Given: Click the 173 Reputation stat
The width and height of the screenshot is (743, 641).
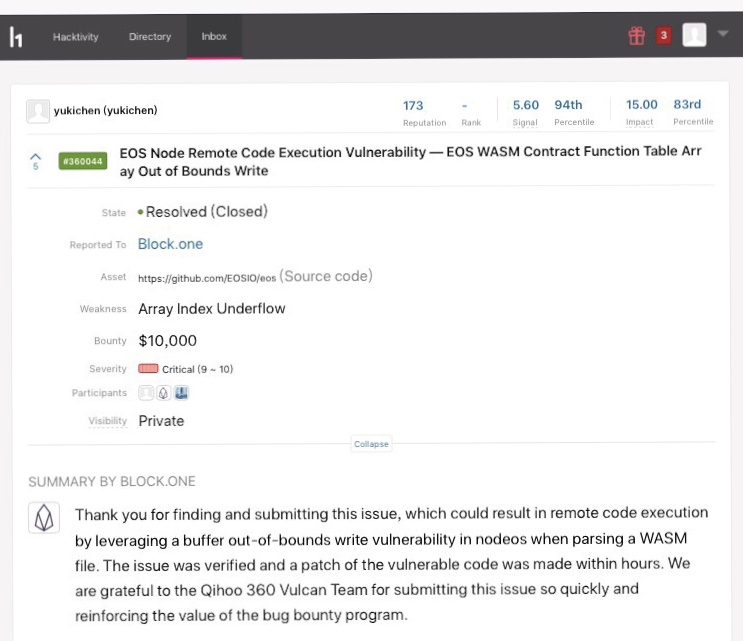Looking at the screenshot, I should pyautogui.click(x=413, y=105).
